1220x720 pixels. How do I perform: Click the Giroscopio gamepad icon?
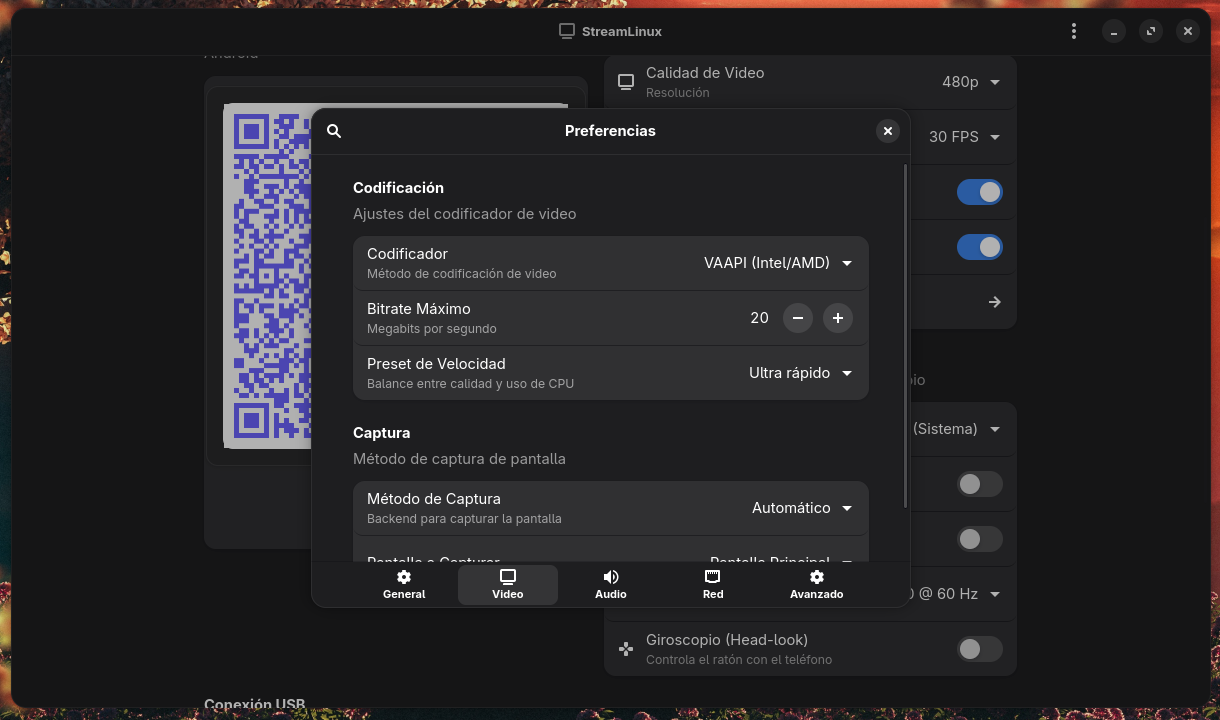tap(626, 649)
